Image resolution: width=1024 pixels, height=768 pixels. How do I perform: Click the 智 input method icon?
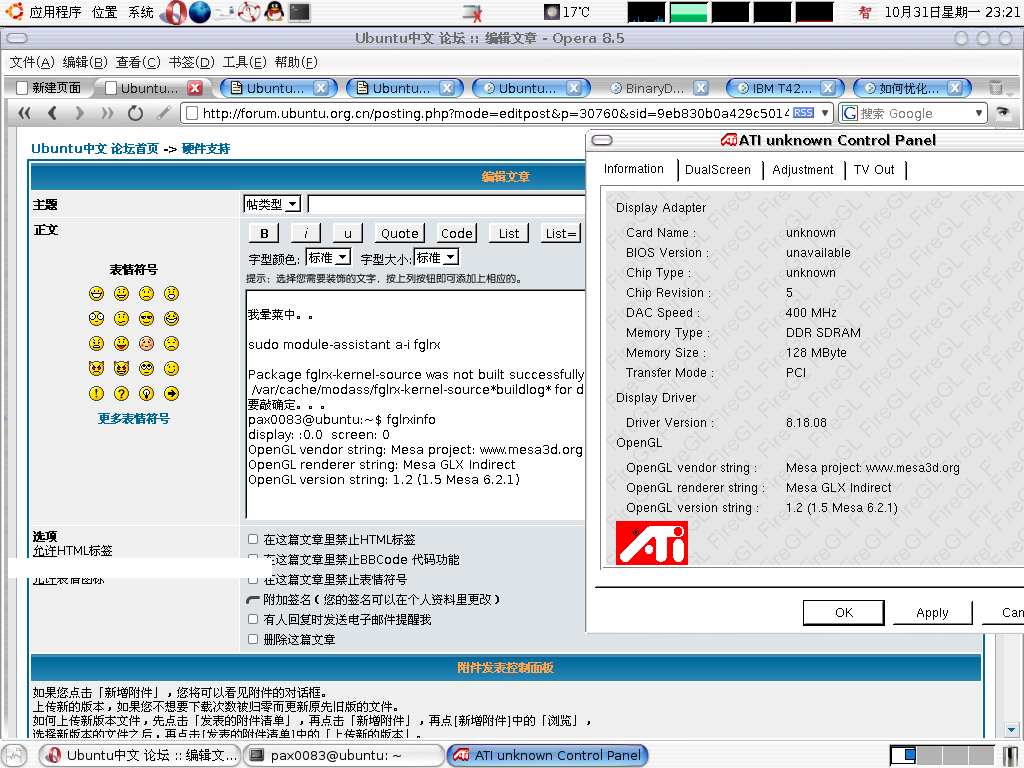click(864, 12)
